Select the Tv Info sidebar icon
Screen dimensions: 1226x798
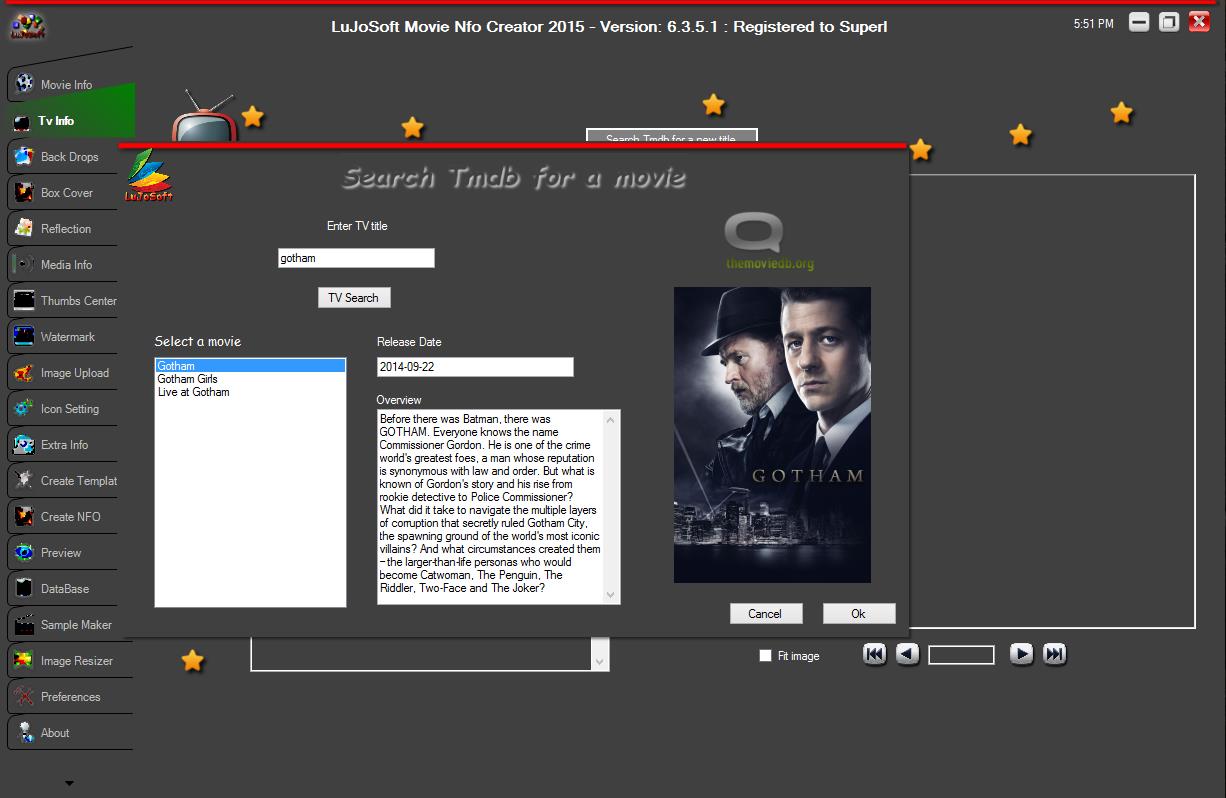coord(22,121)
